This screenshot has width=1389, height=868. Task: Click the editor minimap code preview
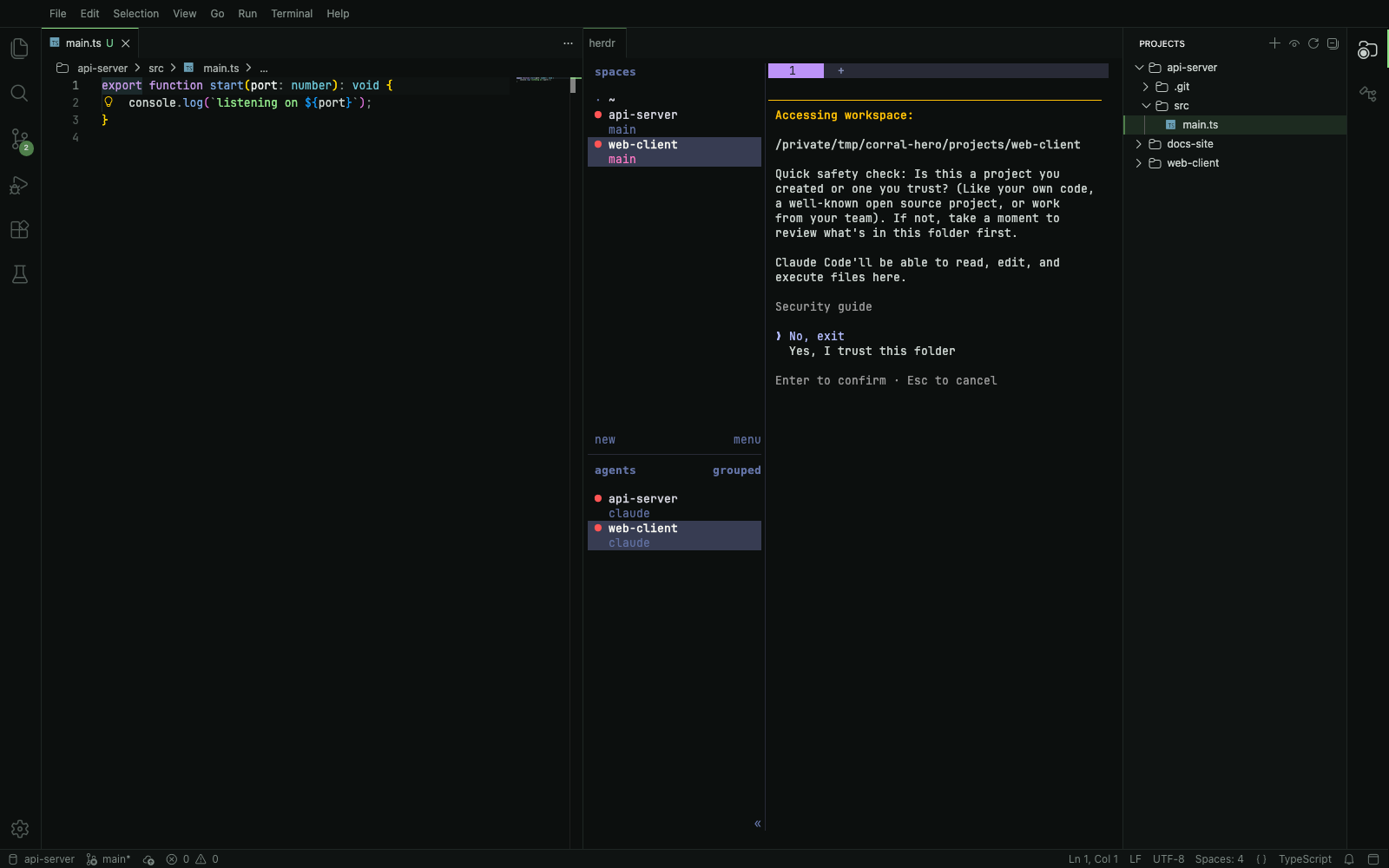pos(536,79)
